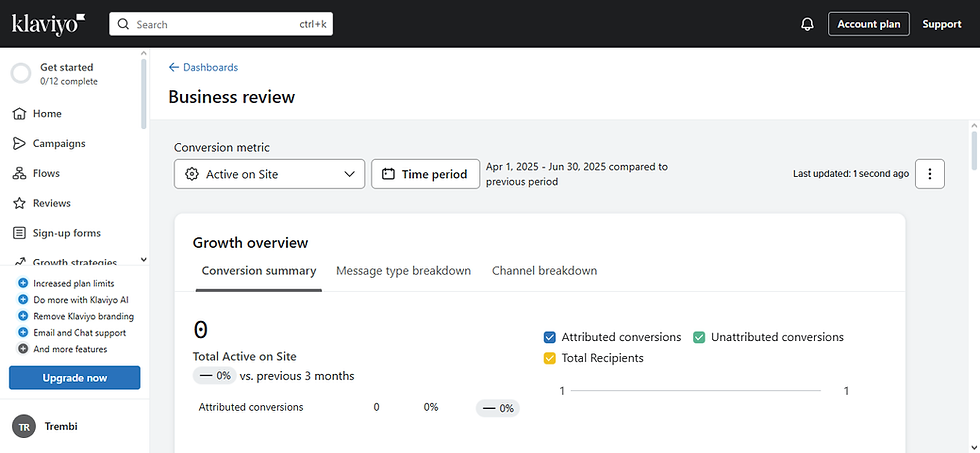This screenshot has height=453, width=980.
Task: Uncheck Unattributed conversions checkbox
Action: click(699, 337)
